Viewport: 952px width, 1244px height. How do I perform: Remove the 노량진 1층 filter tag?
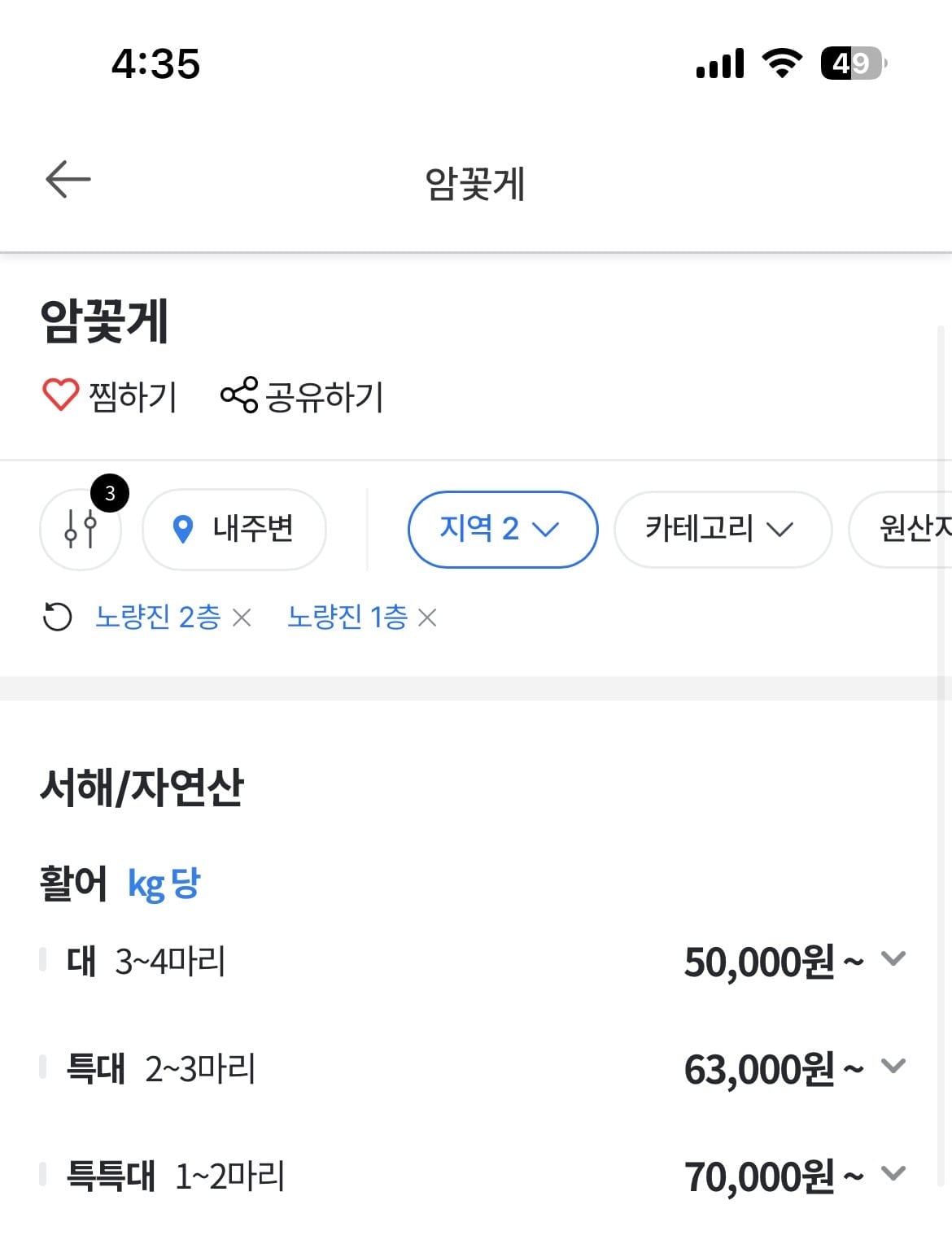pyautogui.click(x=427, y=618)
